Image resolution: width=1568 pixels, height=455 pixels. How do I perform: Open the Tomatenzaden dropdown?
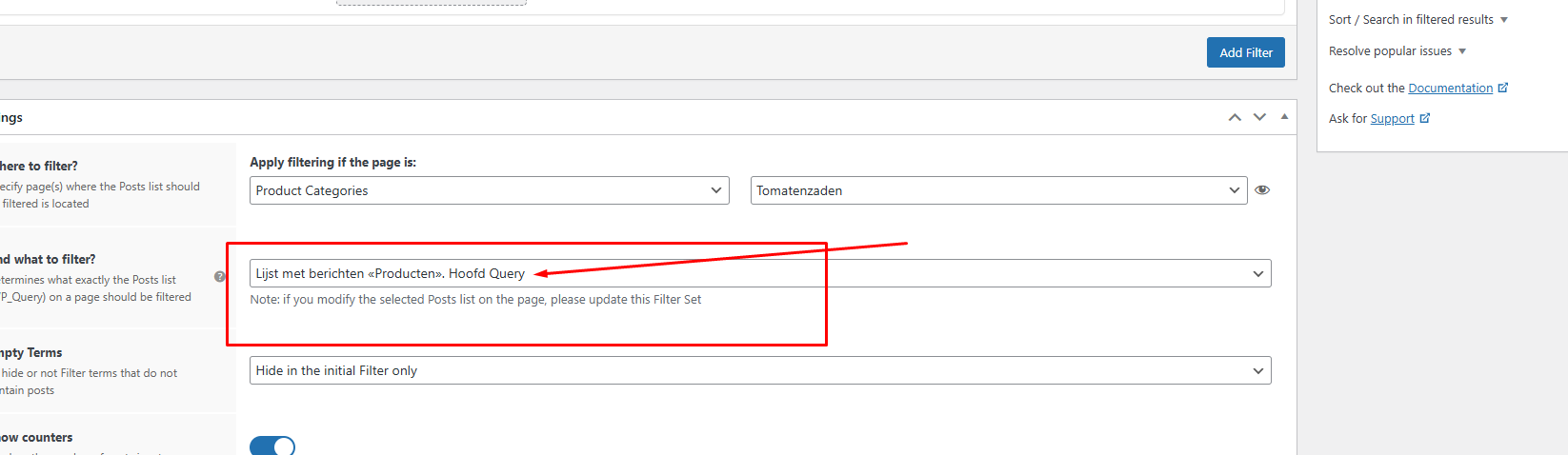click(998, 190)
